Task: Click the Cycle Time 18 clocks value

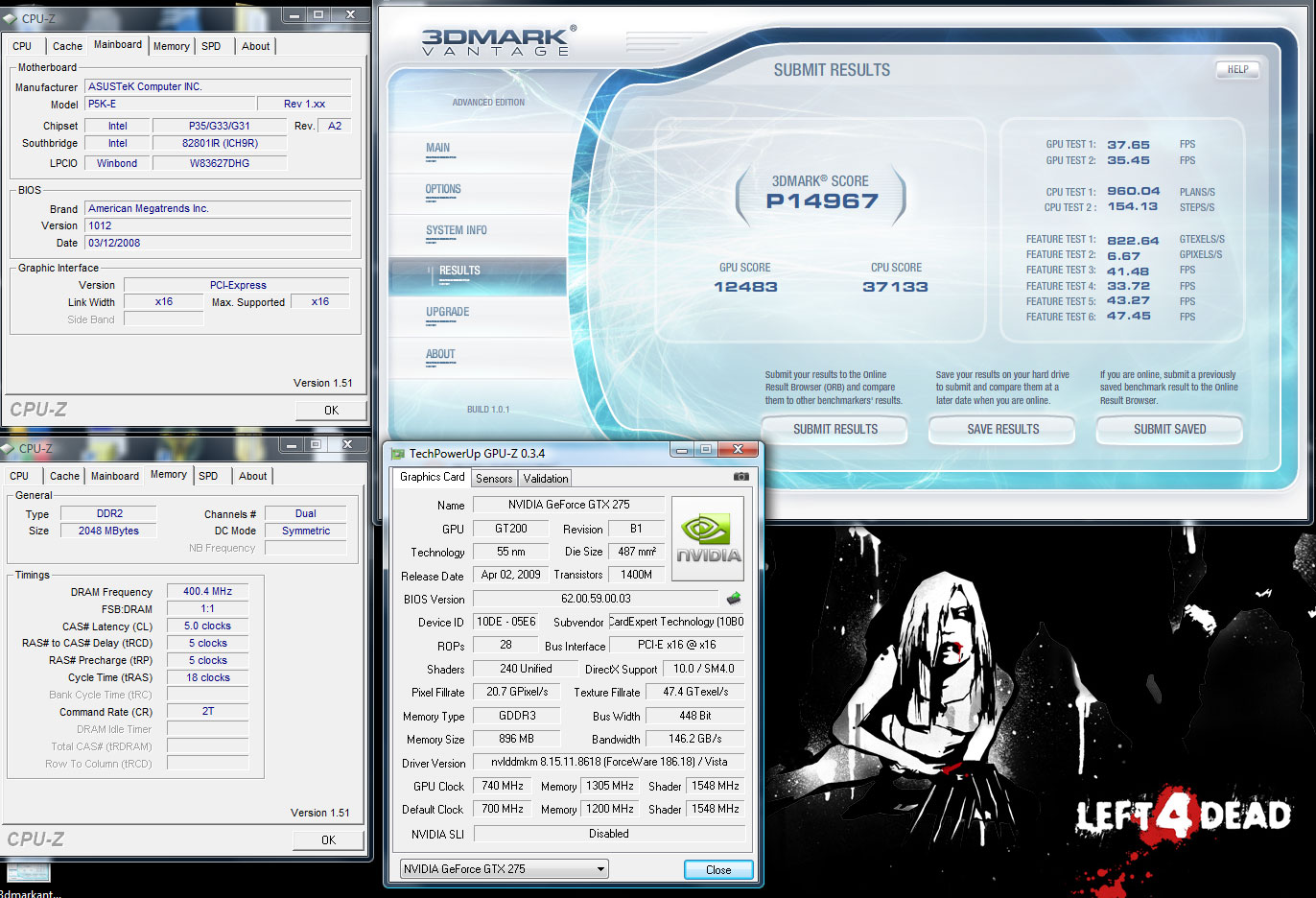Action: 208,677
